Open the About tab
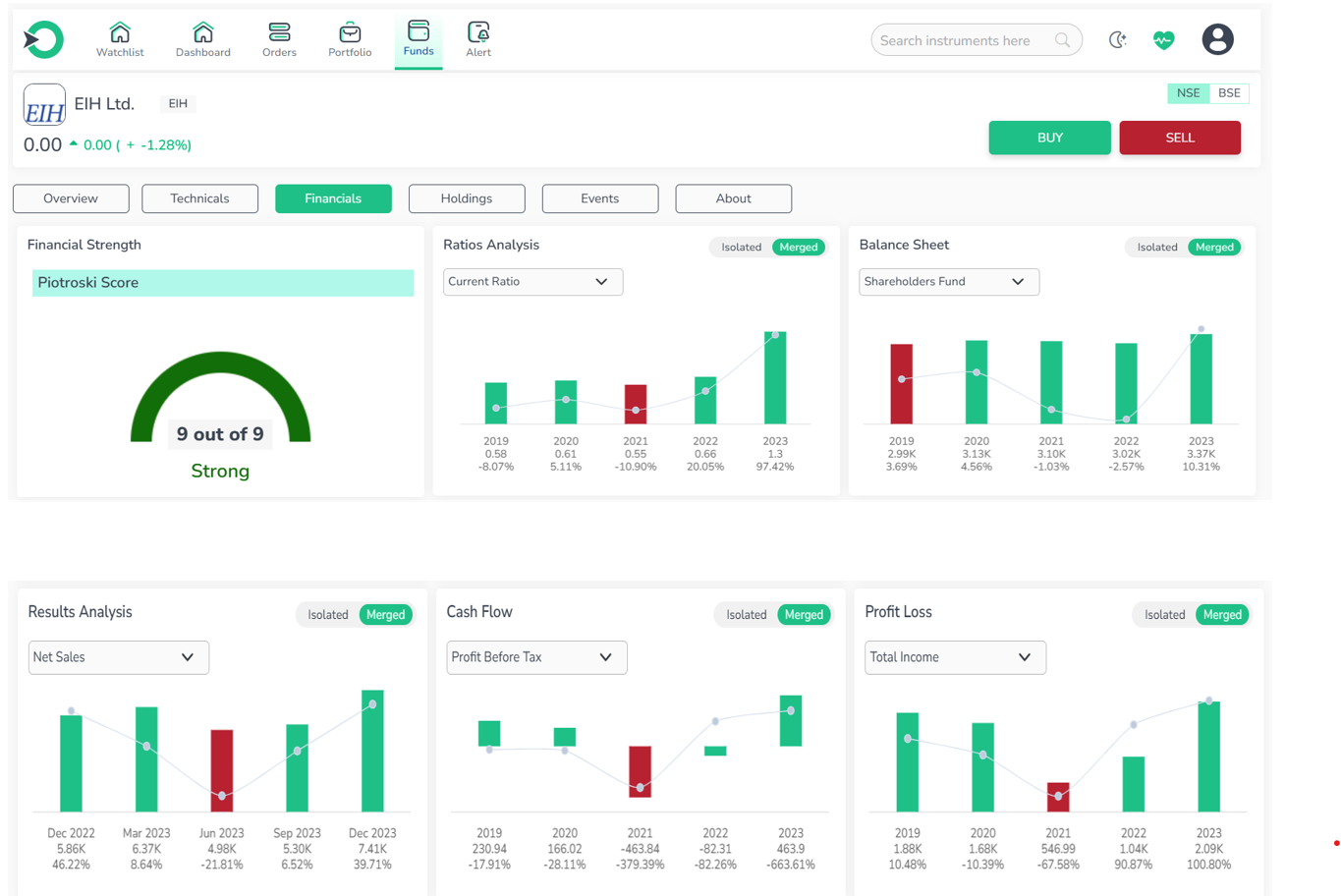The image size is (1341, 896). (734, 198)
